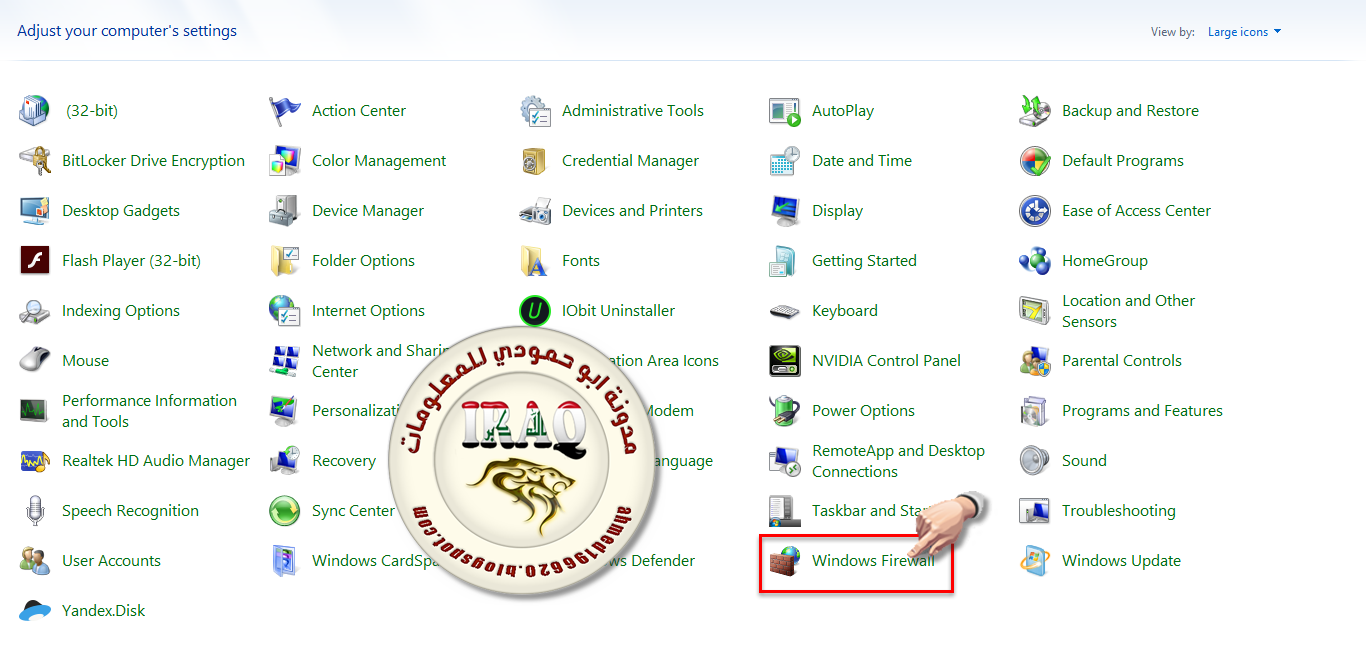Screen dimensions: 1366x671
Task: Open the Personalization icon
Action: pyautogui.click(x=285, y=411)
